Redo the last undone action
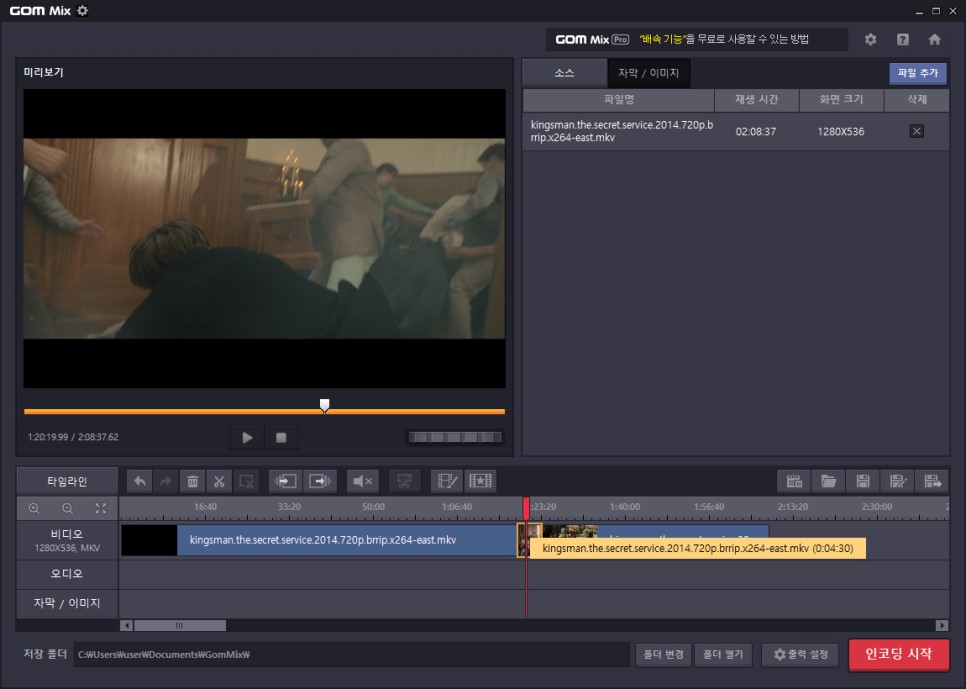This screenshot has height=689, width=966. tap(166, 481)
